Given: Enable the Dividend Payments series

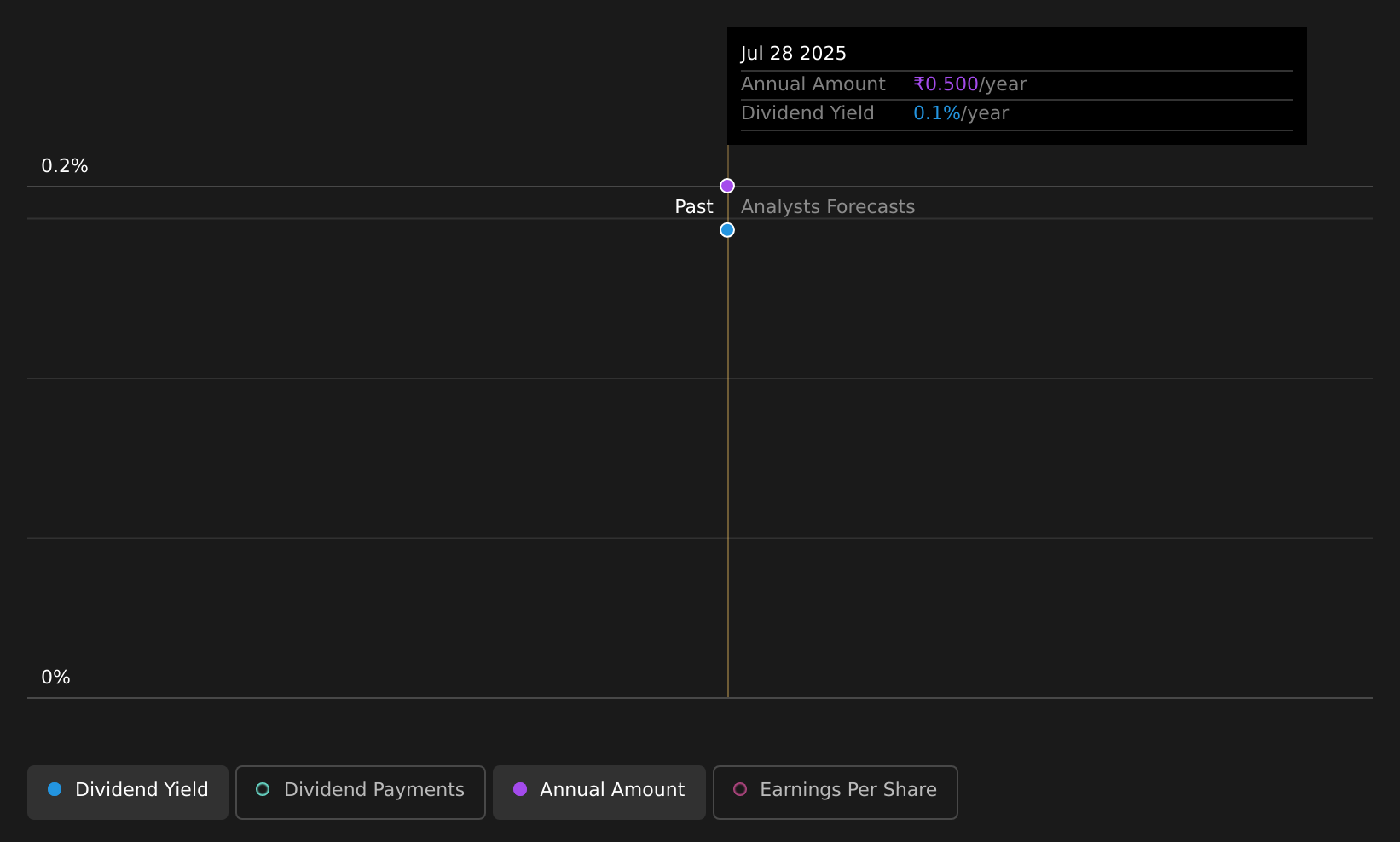Looking at the screenshot, I should point(361,792).
